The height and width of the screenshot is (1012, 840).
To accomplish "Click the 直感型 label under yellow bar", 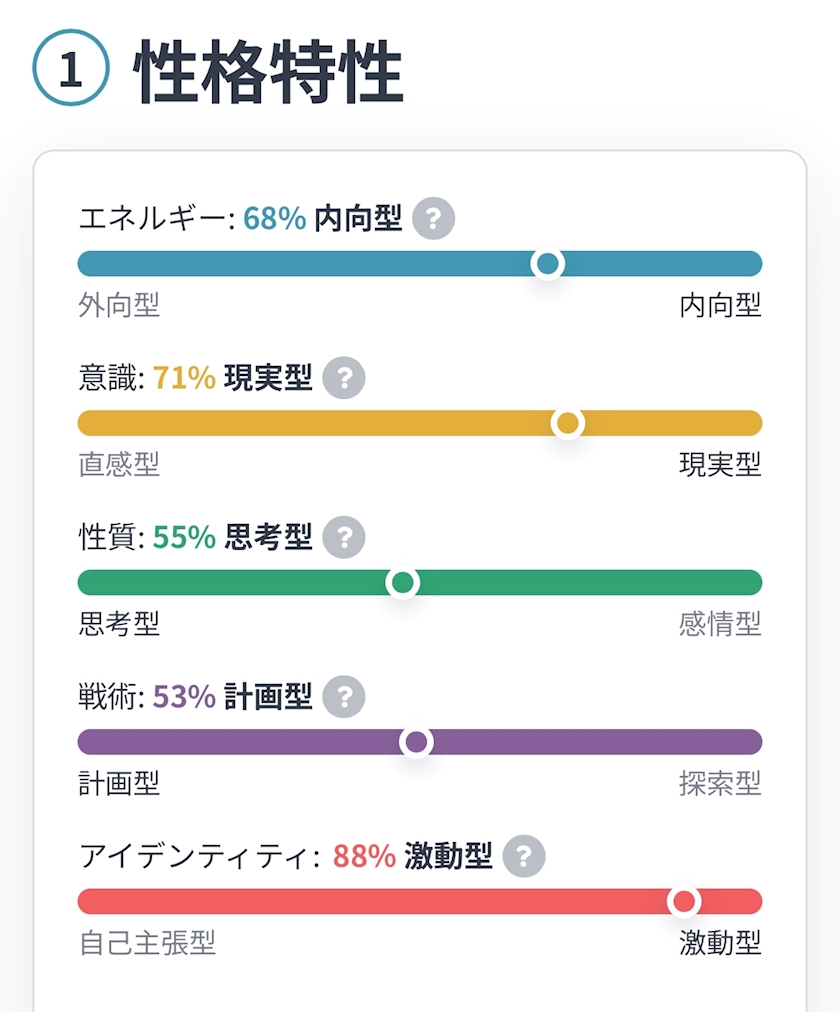I will tap(119, 464).
